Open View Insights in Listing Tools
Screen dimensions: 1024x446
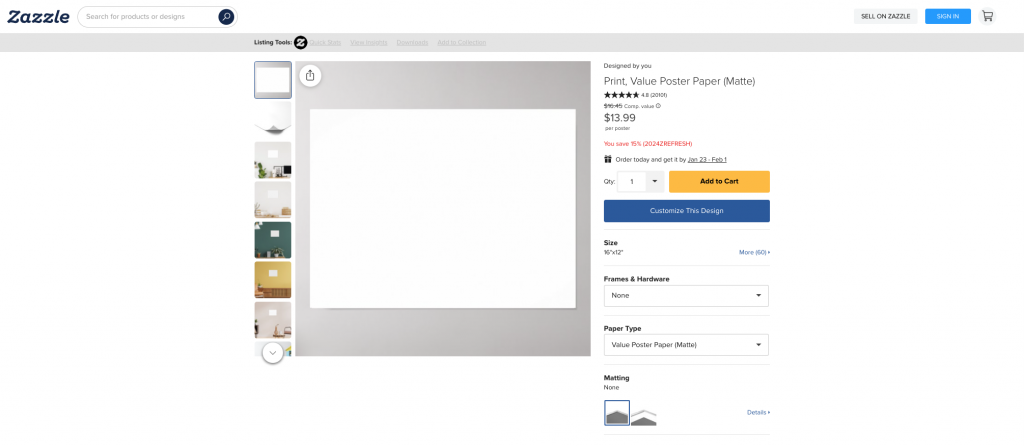tap(368, 42)
